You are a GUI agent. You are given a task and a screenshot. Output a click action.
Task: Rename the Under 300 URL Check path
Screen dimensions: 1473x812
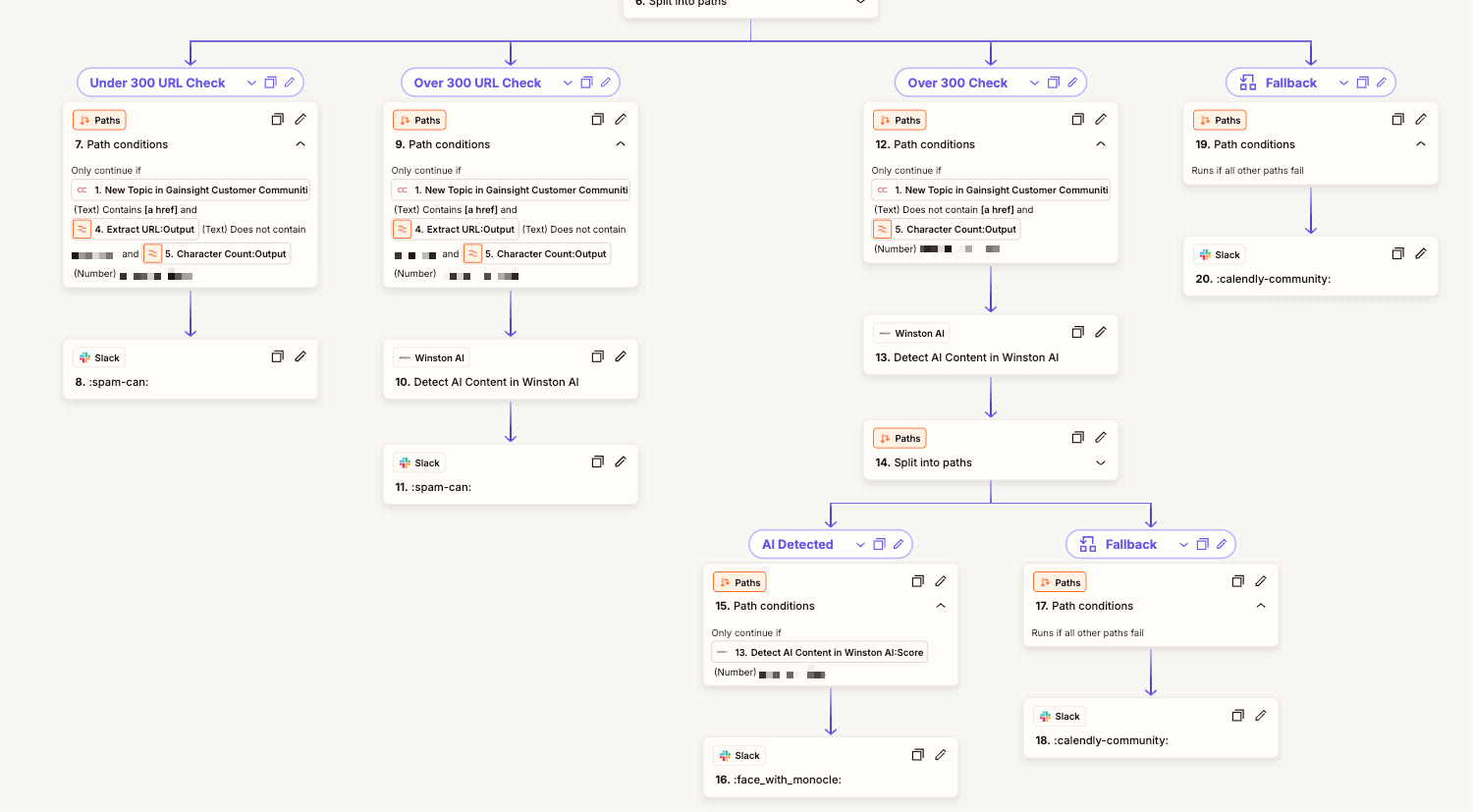point(290,82)
